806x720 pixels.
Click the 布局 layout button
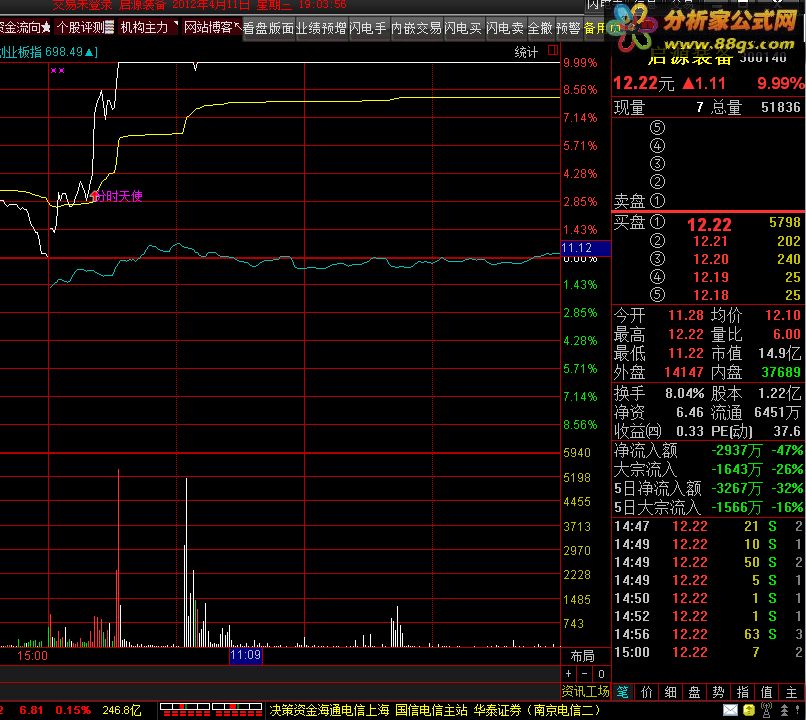pyautogui.click(x=582, y=656)
